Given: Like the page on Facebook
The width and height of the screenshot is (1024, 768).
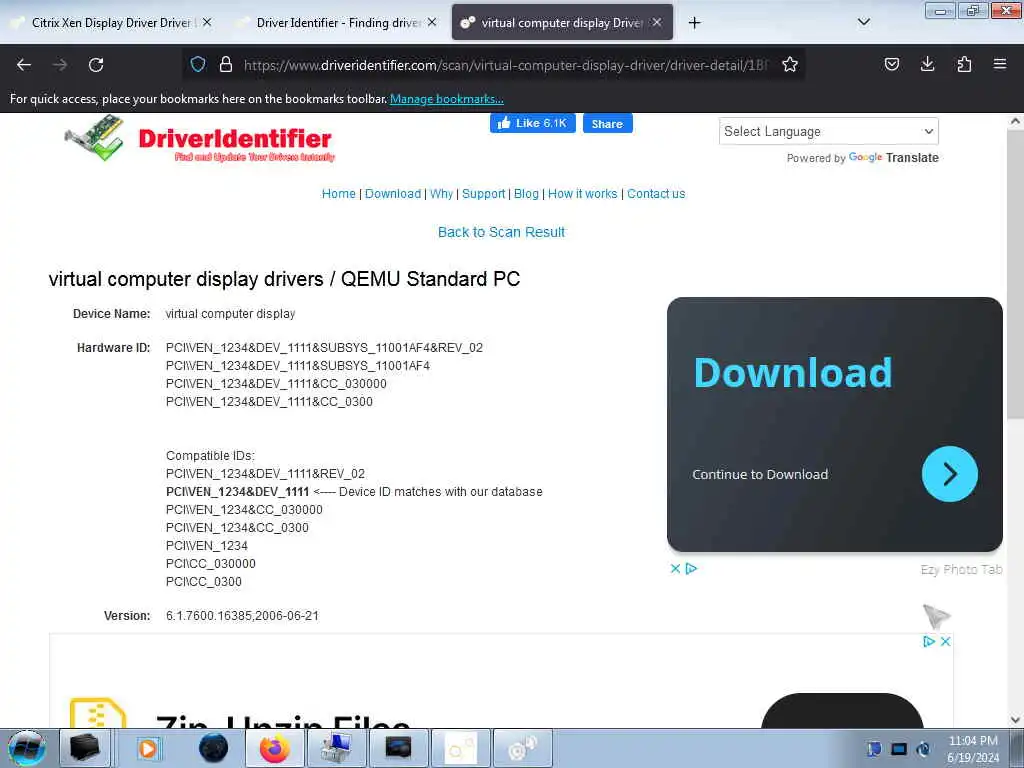Looking at the screenshot, I should tap(533, 123).
